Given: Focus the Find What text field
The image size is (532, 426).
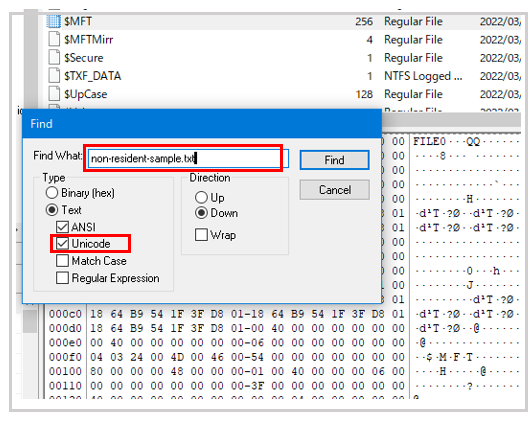Looking at the screenshot, I should coord(188,158).
